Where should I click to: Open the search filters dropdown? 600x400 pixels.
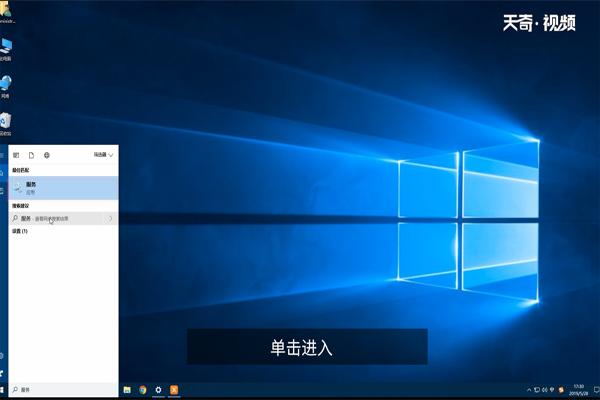[x=104, y=155]
